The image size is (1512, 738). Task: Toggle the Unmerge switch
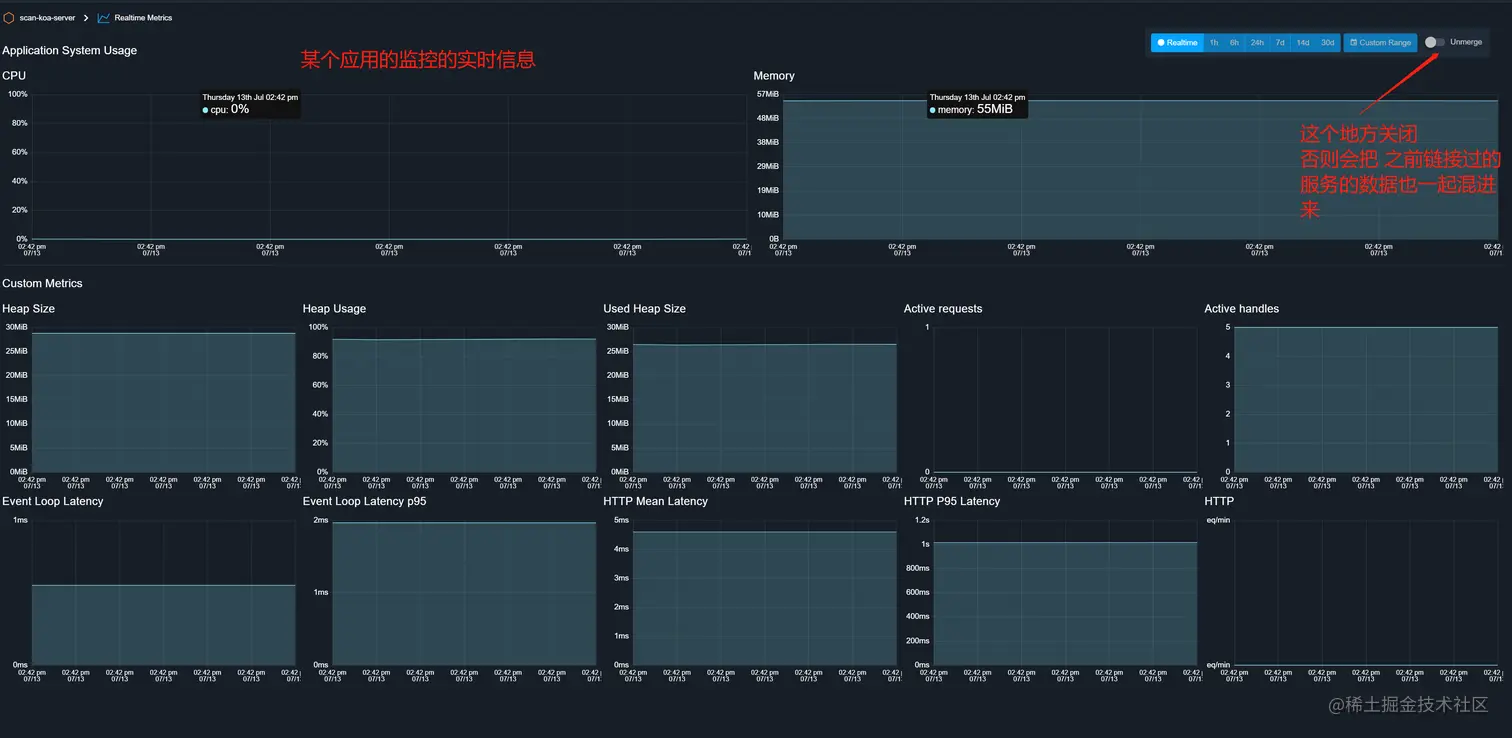tap(1434, 42)
